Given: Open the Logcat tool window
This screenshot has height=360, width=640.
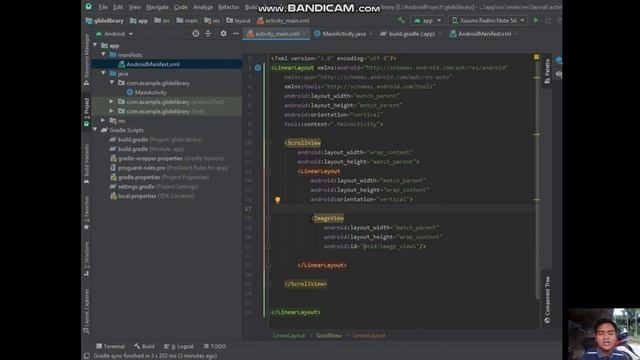Looking at the screenshot, I should [179, 346].
